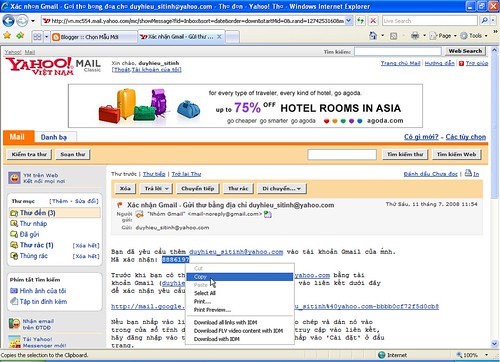
Task: Open the Live Search options dropdown
Action: coord(493,21)
